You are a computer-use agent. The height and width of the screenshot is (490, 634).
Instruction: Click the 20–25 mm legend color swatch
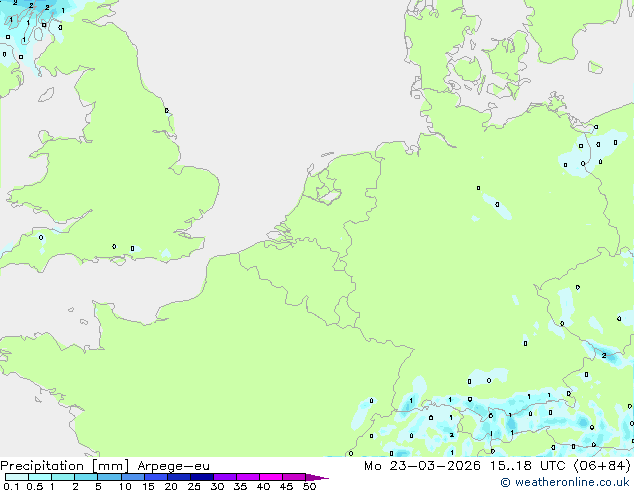[179, 477]
